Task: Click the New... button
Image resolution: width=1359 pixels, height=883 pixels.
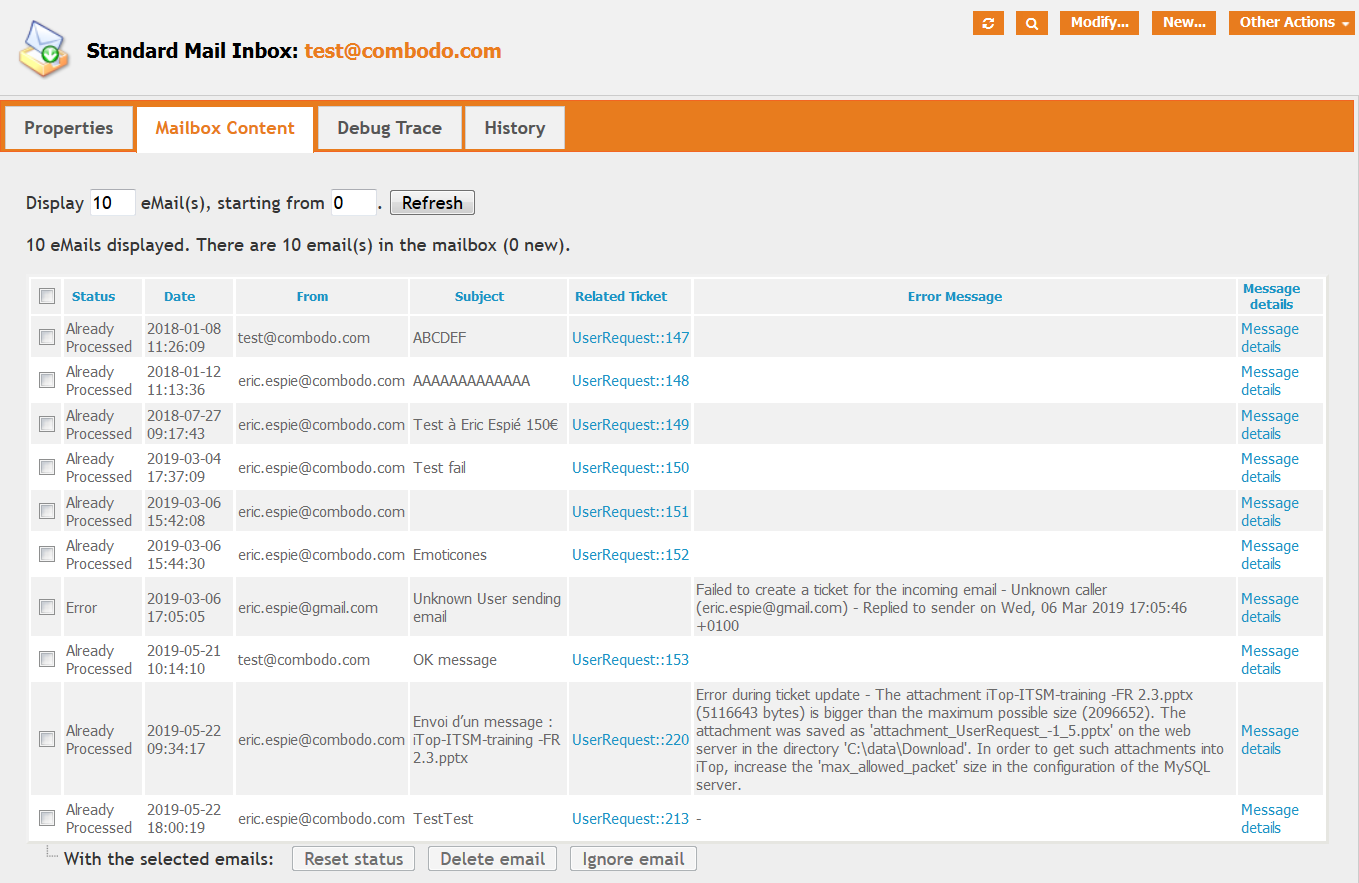Action: click(1184, 23)
